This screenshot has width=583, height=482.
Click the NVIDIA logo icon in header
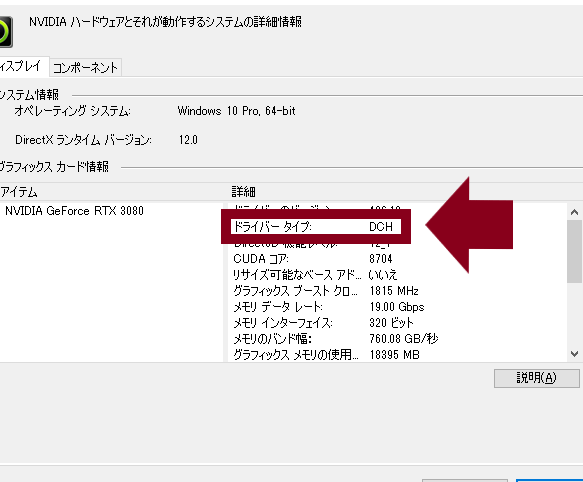5,32
